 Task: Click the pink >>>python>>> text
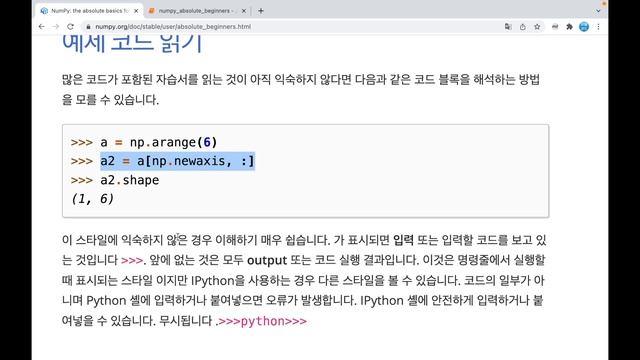pos(263,321)
